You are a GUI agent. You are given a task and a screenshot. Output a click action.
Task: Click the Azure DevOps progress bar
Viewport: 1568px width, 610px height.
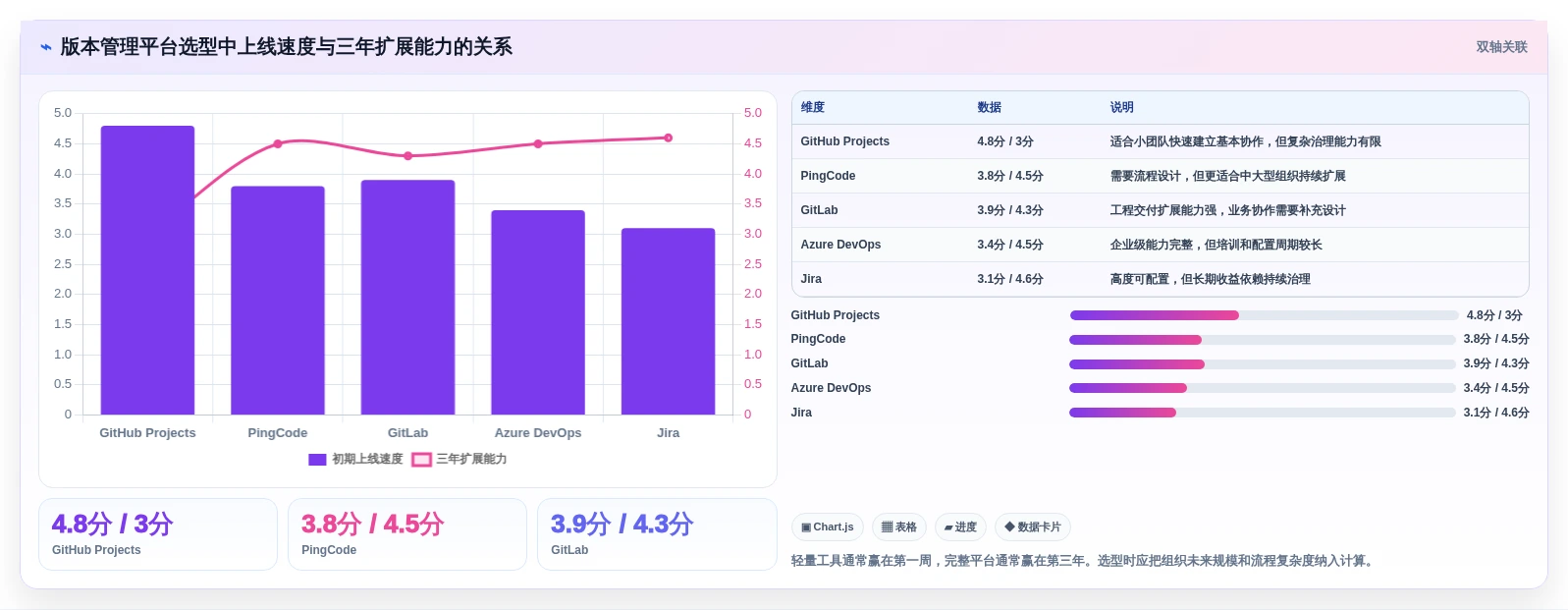pyautogui.click(x=1263, y=388)
